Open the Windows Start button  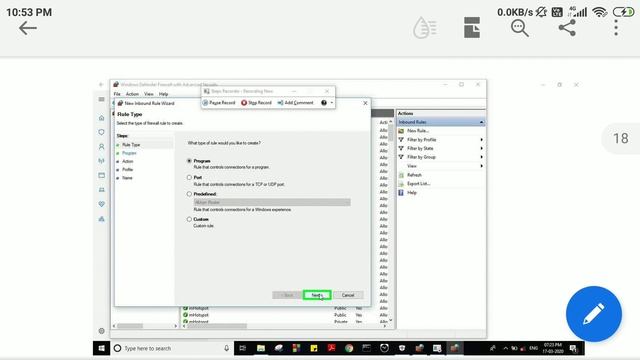(x=101, y=348)
